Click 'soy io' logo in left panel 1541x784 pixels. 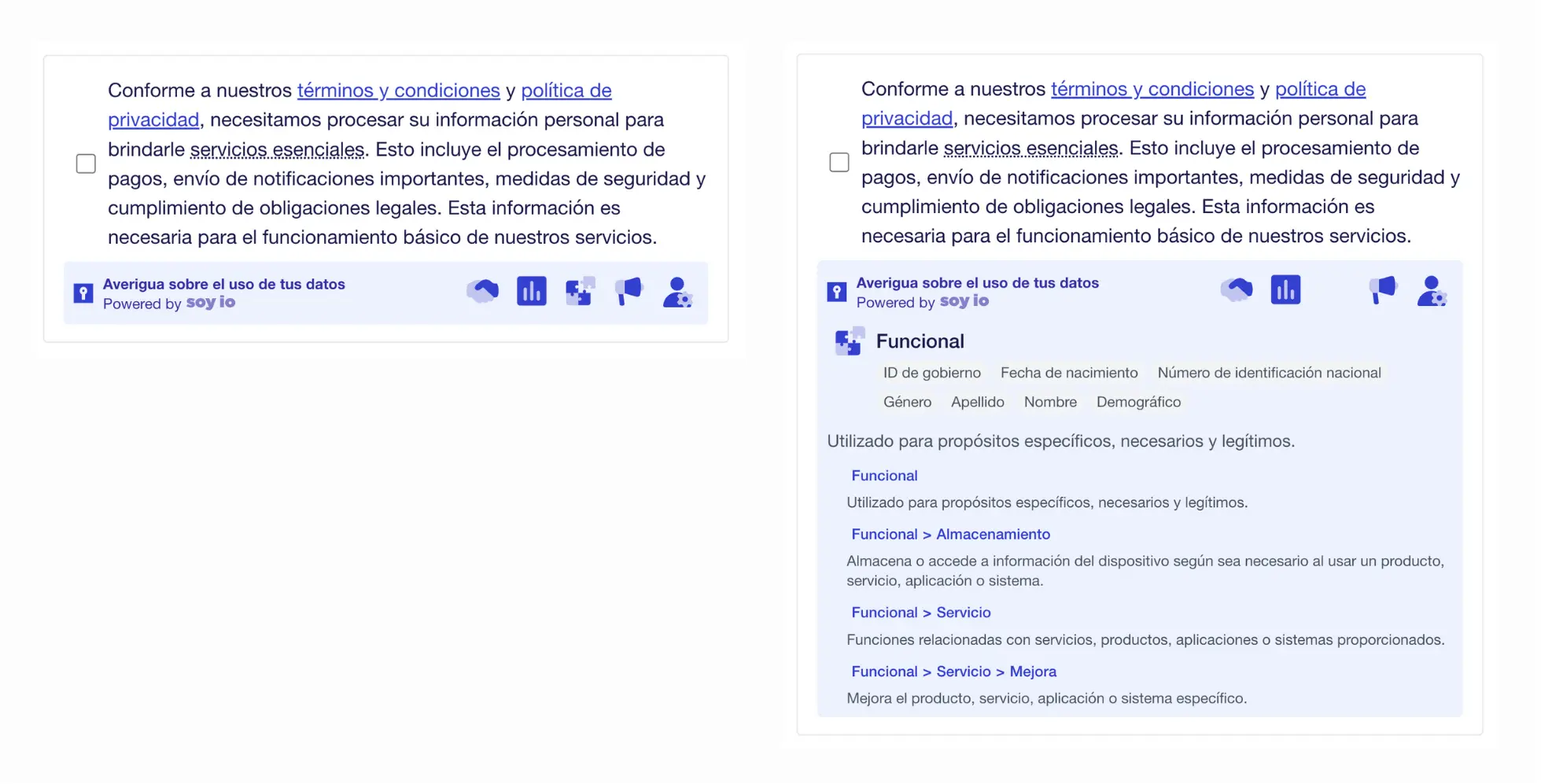pyautogui.click(x=211, y=303)
